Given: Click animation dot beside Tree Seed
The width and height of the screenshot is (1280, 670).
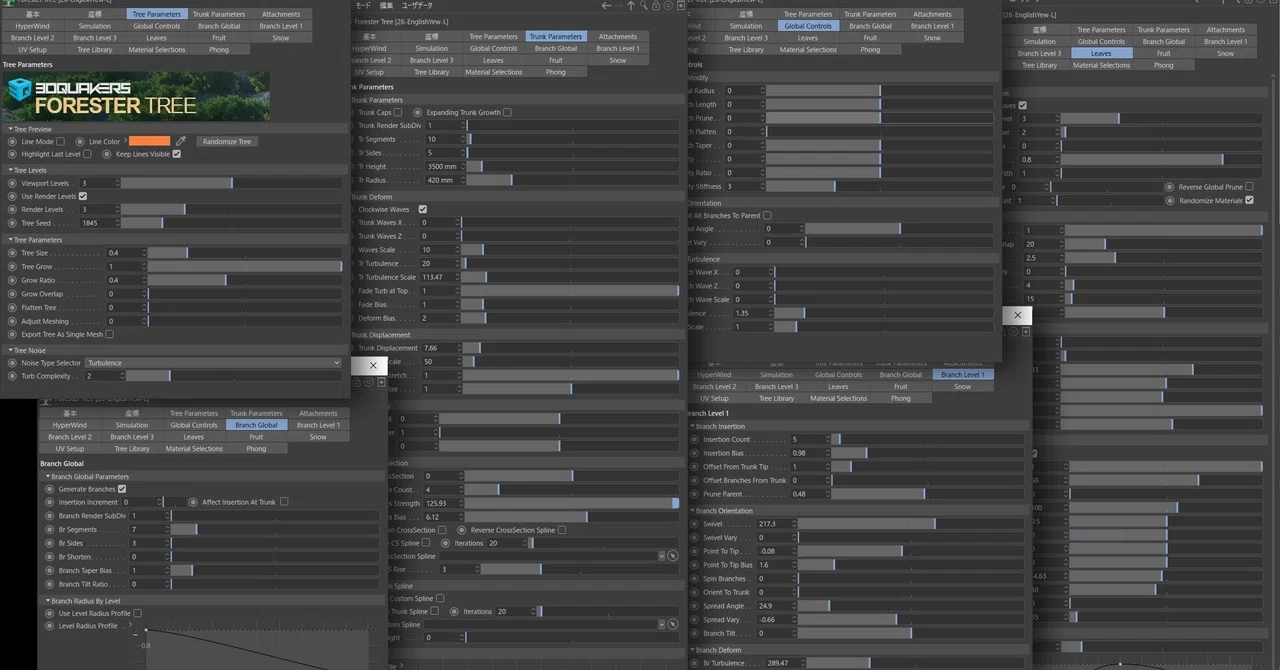Looking at the screenshot, I should click(x=12, y=223).
